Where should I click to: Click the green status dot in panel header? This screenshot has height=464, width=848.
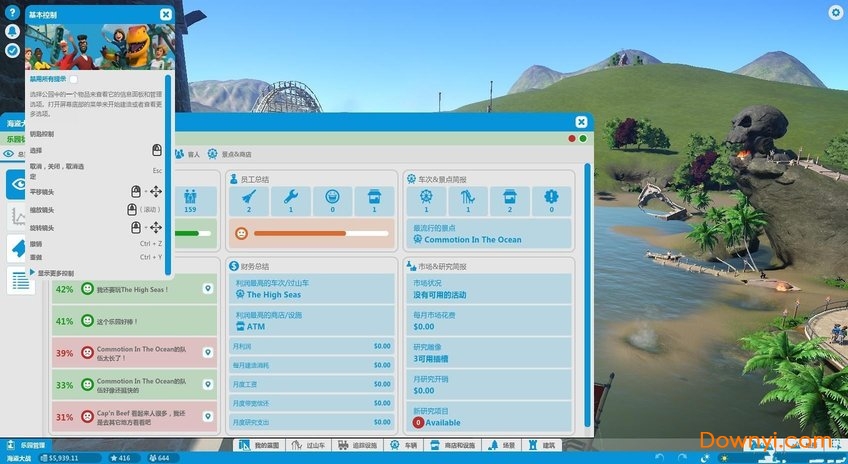click(583, 138)
